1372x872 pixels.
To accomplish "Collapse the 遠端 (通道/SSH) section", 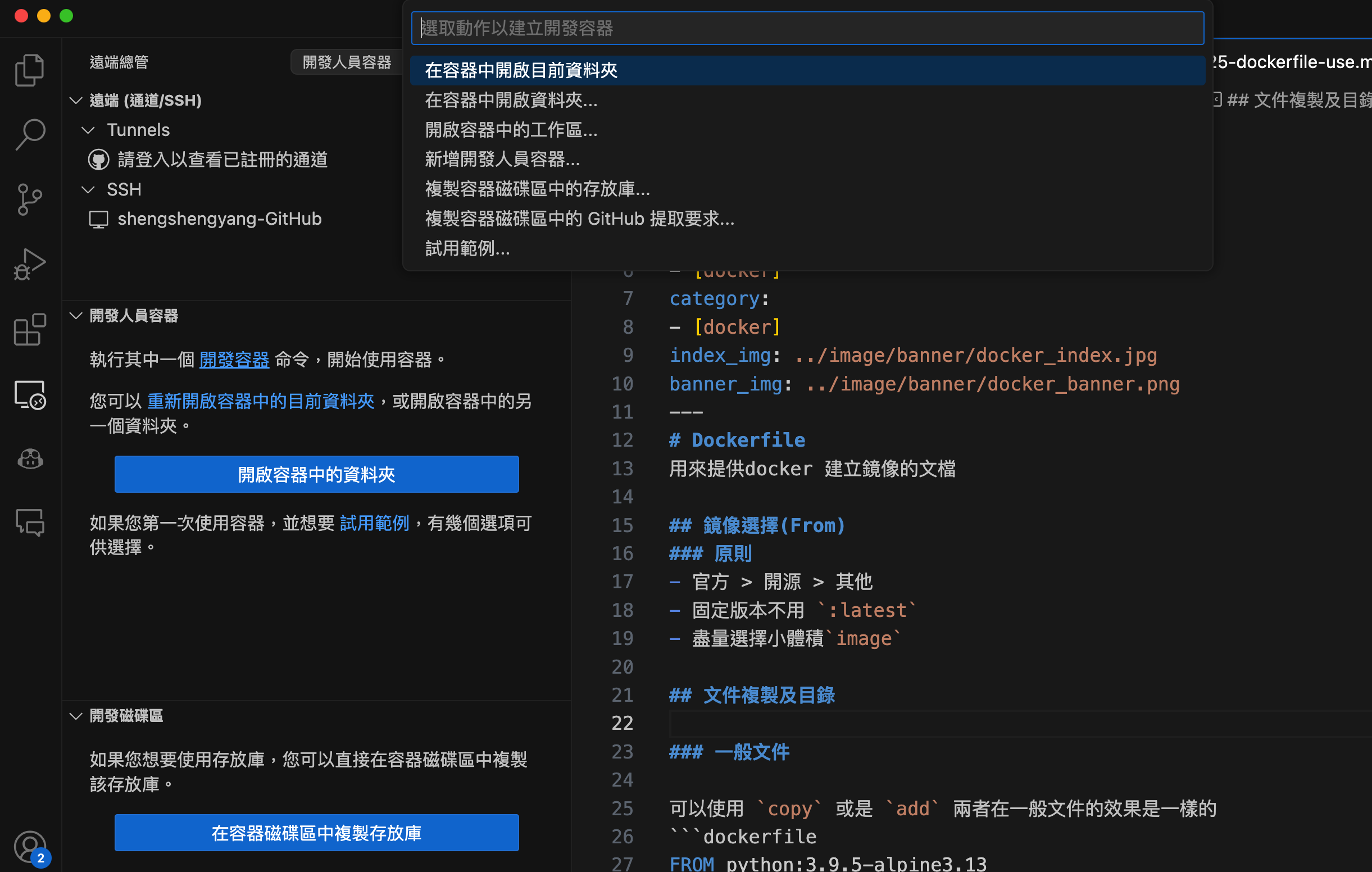I will coord(76,101).
